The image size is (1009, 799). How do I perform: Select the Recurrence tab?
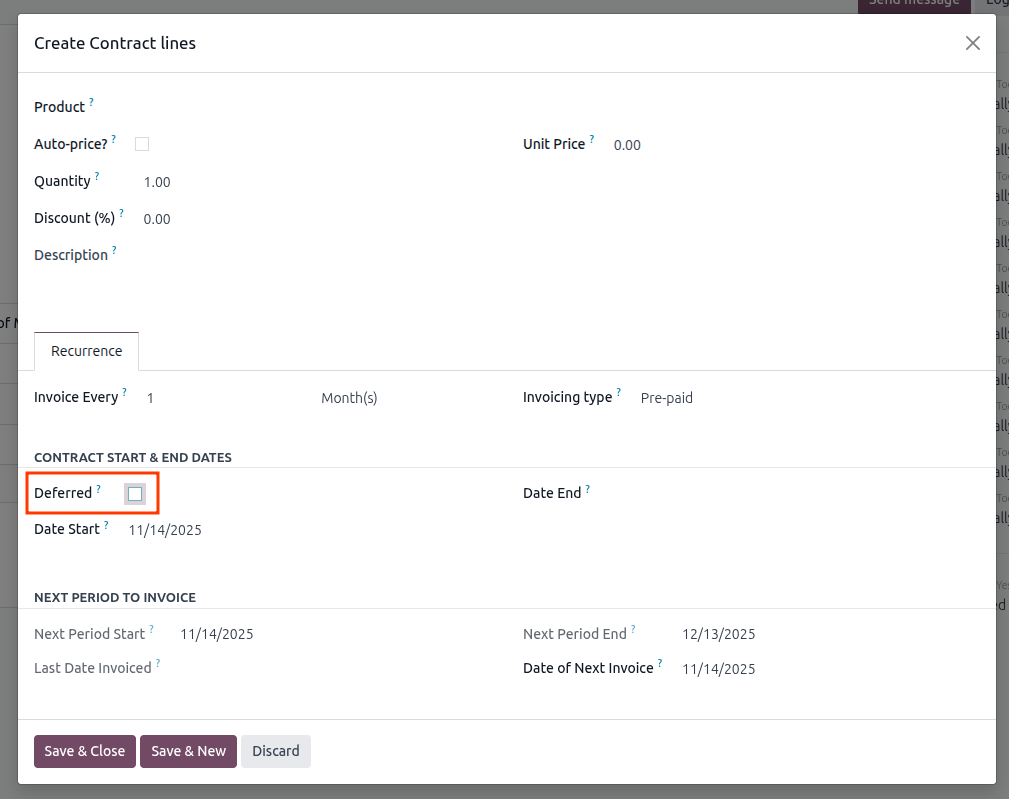click(x=86, y=351)
